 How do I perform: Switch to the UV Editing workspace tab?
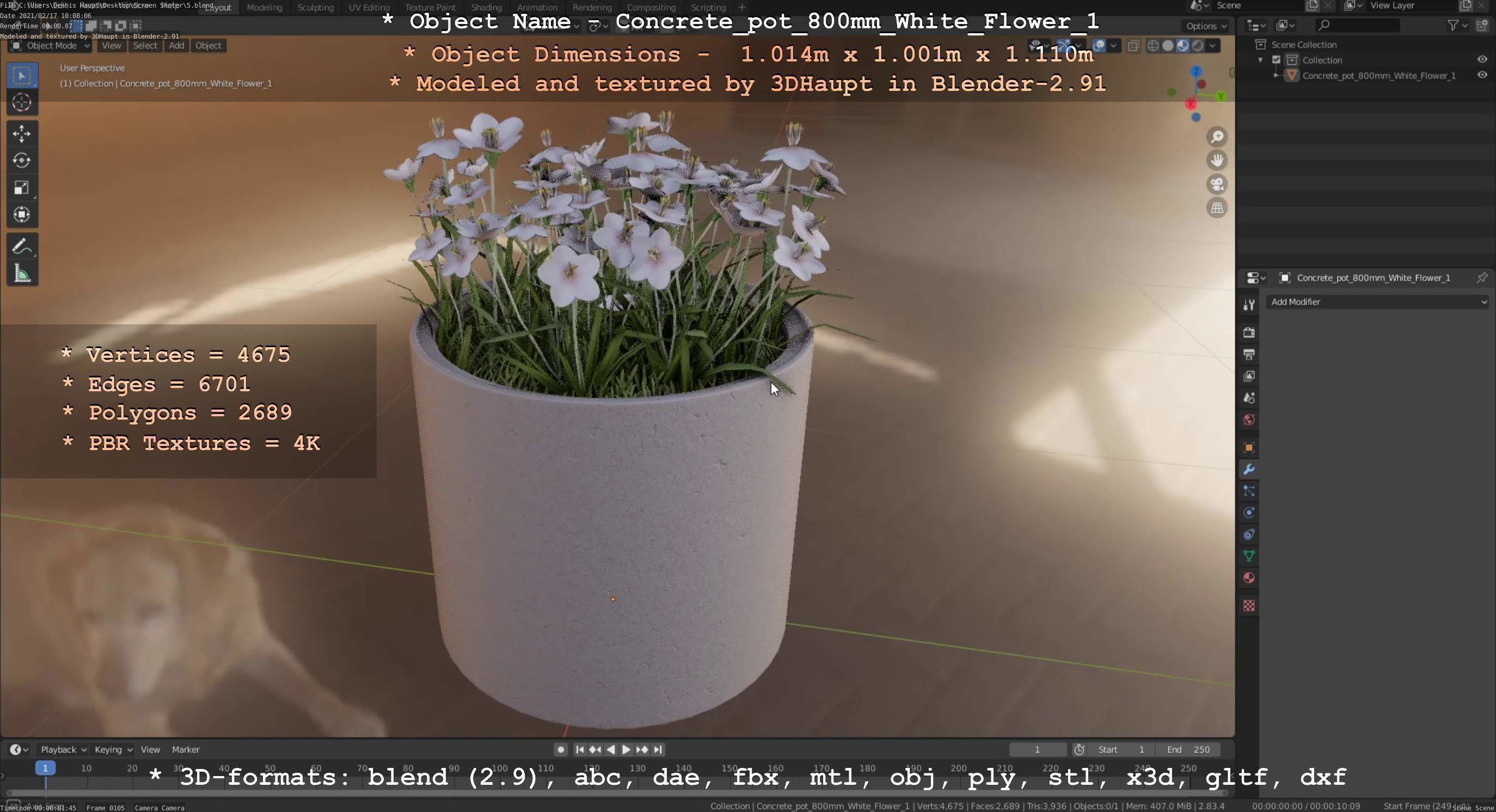click(x=369, y=8)
